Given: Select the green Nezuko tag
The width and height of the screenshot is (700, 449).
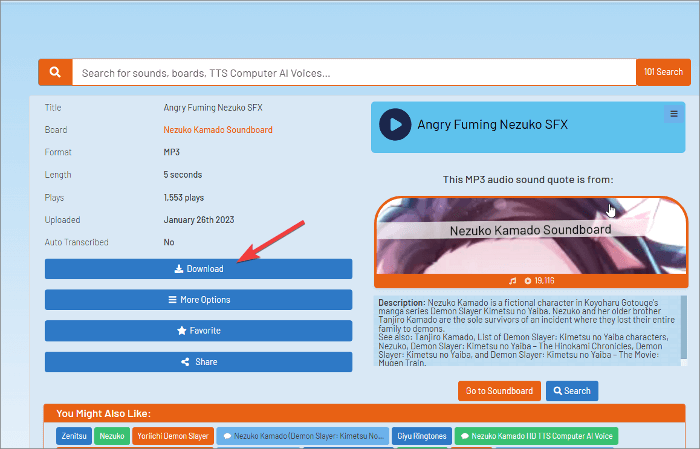Looking at the screenshot, I should [x=111, y=437].
